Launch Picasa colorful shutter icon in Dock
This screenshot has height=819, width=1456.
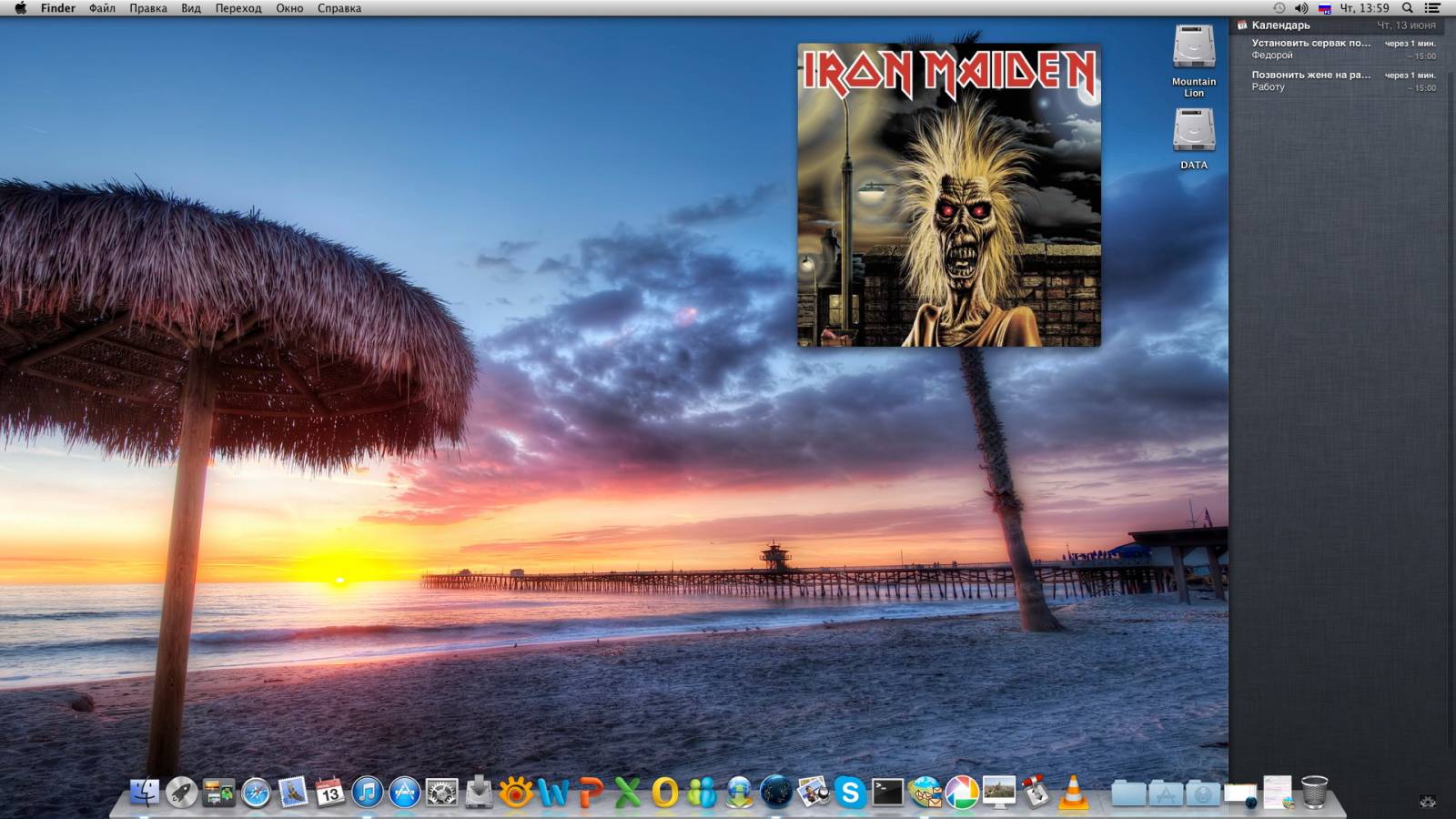[x=962, y=793]
